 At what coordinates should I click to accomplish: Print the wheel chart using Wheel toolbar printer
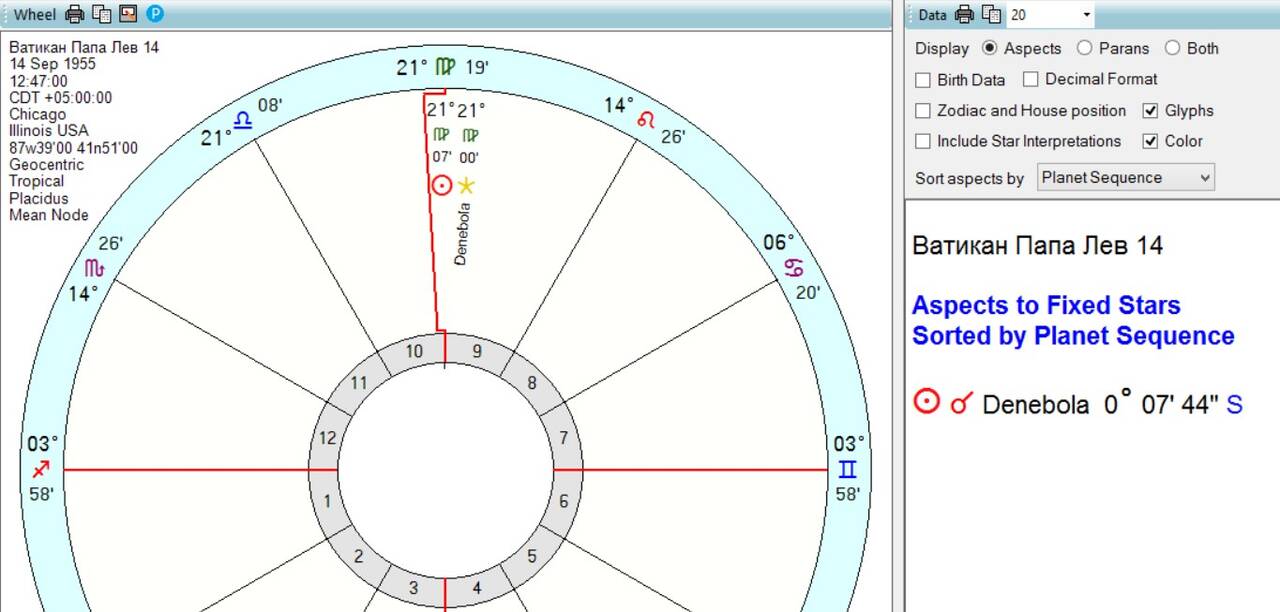(x=75, y=14)
